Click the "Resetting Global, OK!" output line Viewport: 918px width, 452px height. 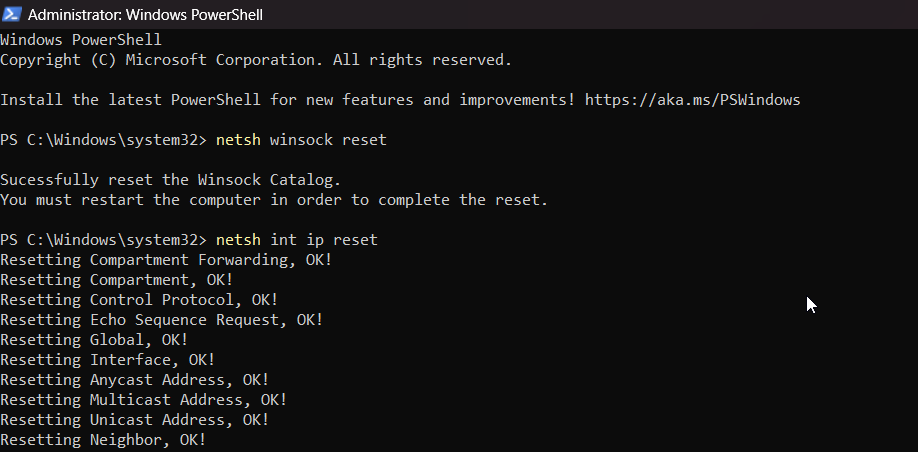(x=93, y=340)
